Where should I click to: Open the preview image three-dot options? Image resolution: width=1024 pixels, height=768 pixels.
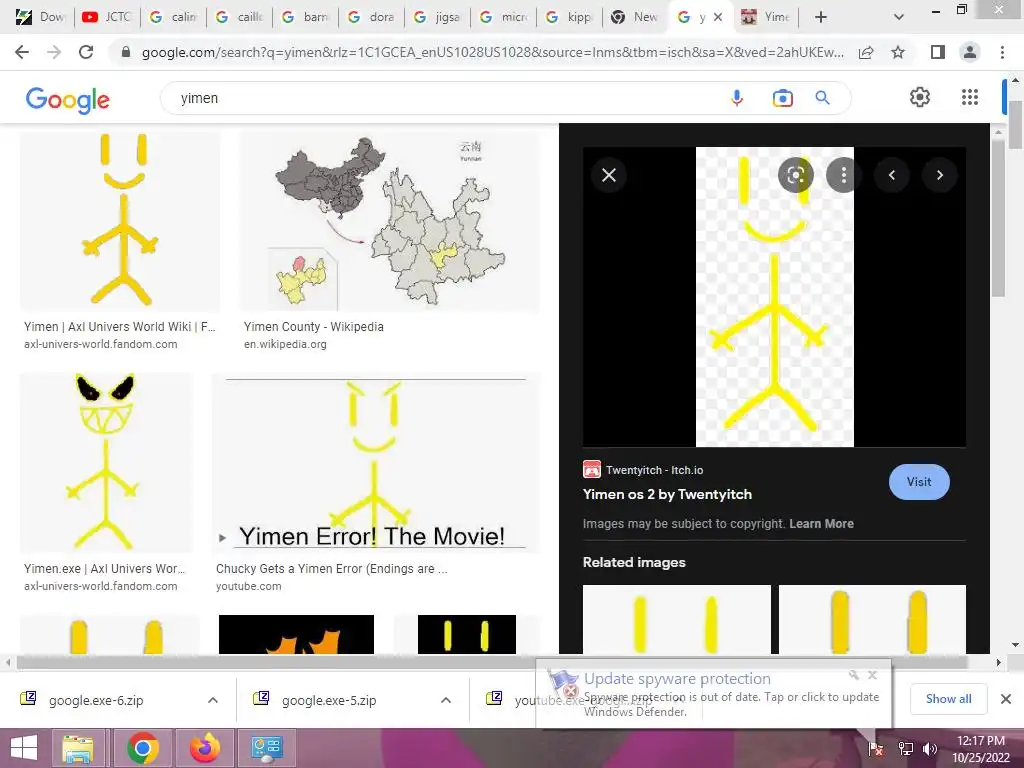[x=844, y=175]
